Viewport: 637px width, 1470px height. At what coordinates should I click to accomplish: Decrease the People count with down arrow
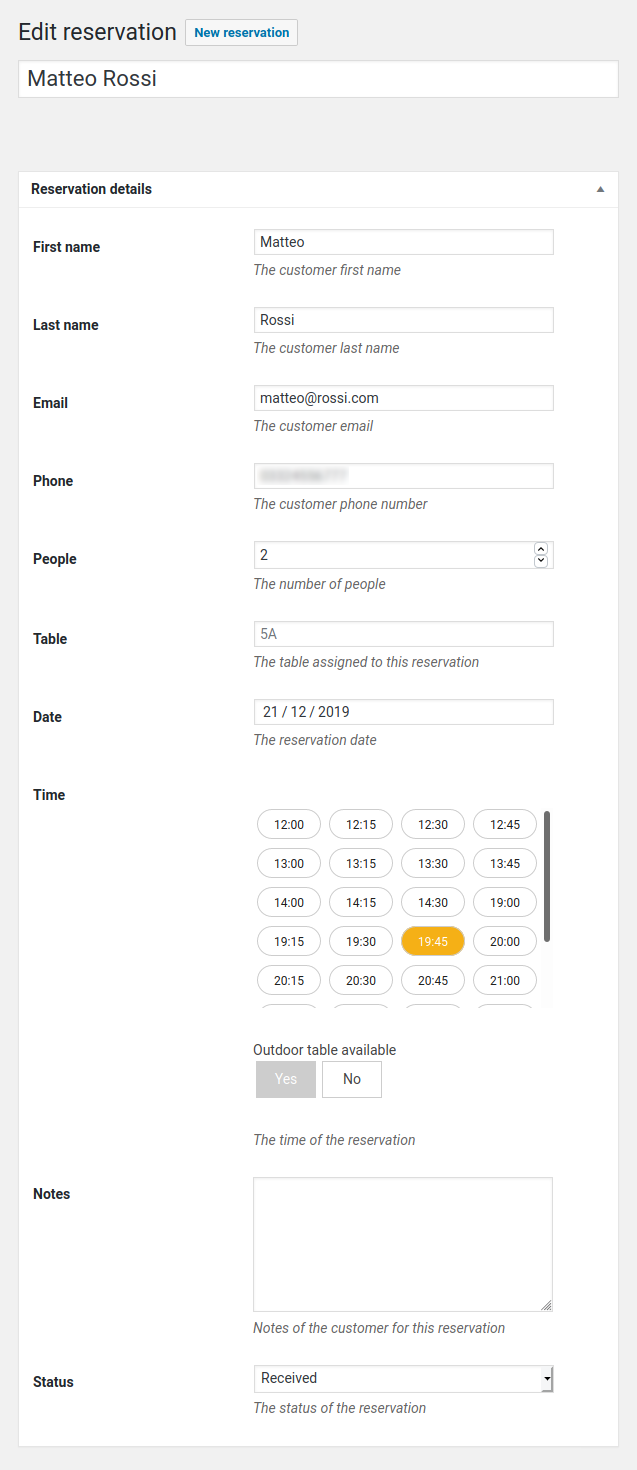[541, 561]
